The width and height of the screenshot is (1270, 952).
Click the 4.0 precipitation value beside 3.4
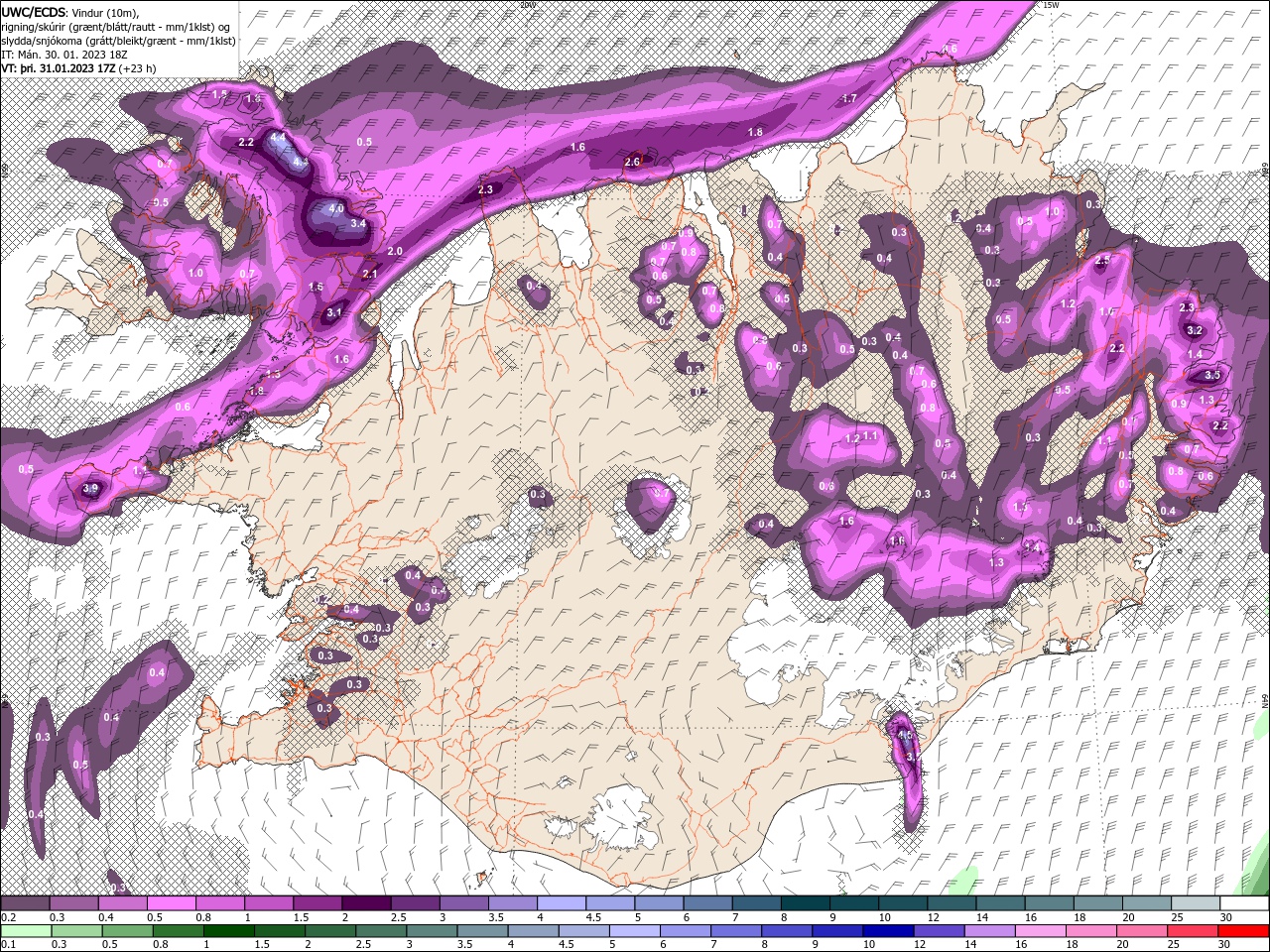tap(336, 209)
